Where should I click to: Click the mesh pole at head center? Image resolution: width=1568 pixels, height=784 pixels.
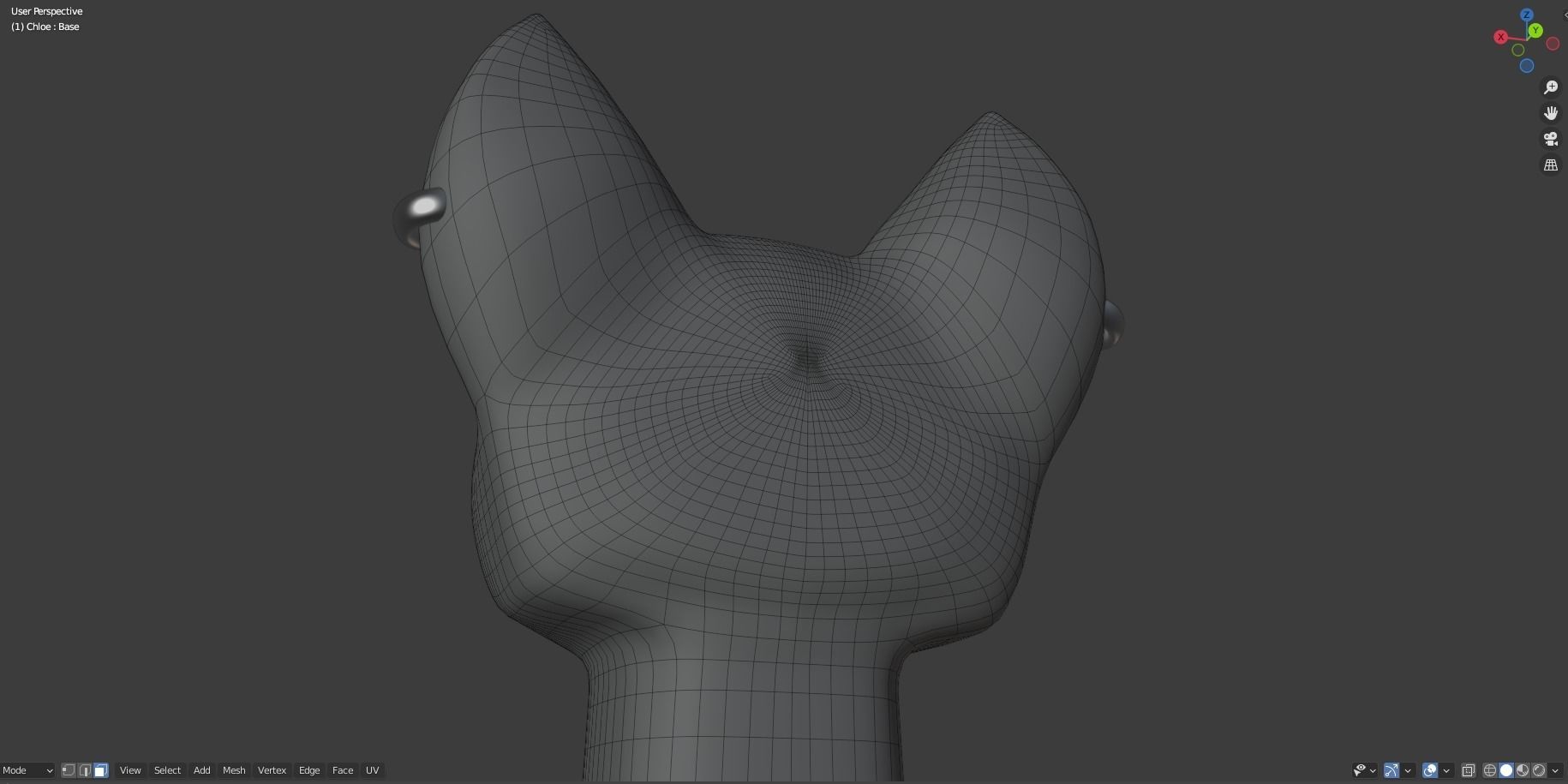(805, 358)
